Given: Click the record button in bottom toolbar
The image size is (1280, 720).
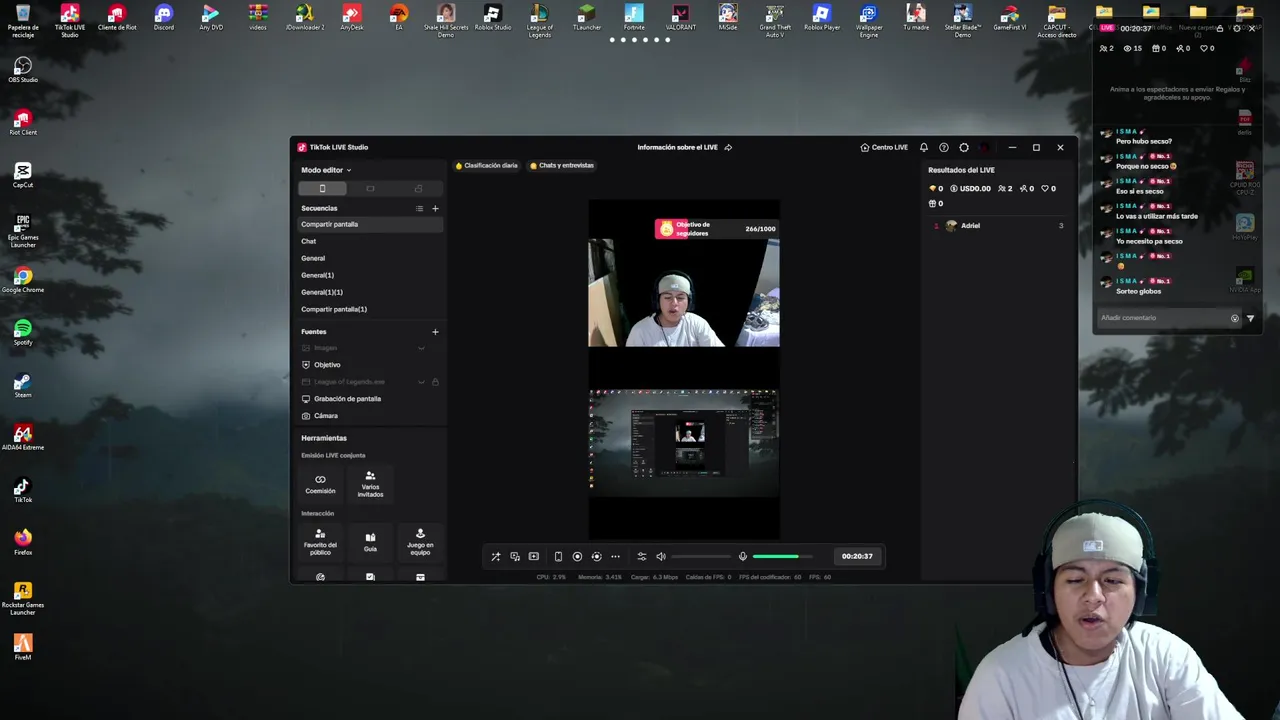Looking at the screenshot, I should [x=577, y=556].
